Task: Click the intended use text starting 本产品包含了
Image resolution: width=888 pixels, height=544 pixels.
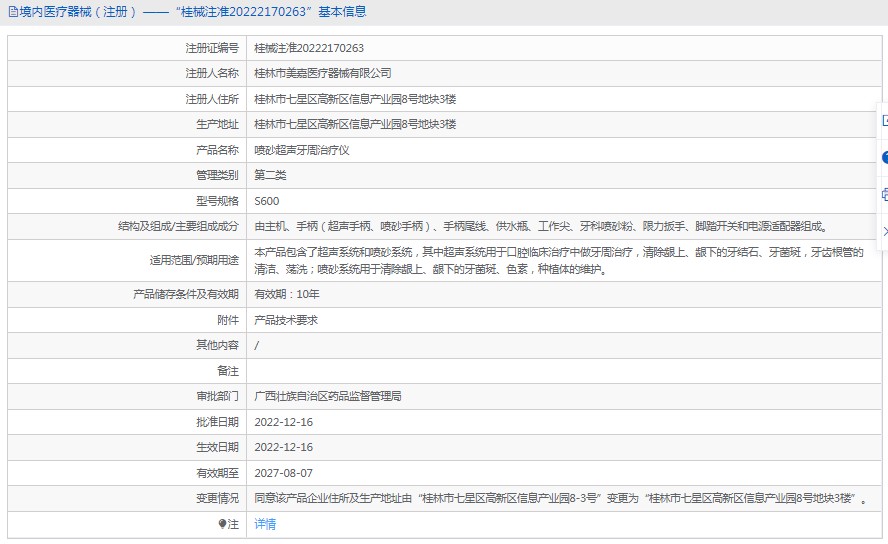Action: [559, 260]
